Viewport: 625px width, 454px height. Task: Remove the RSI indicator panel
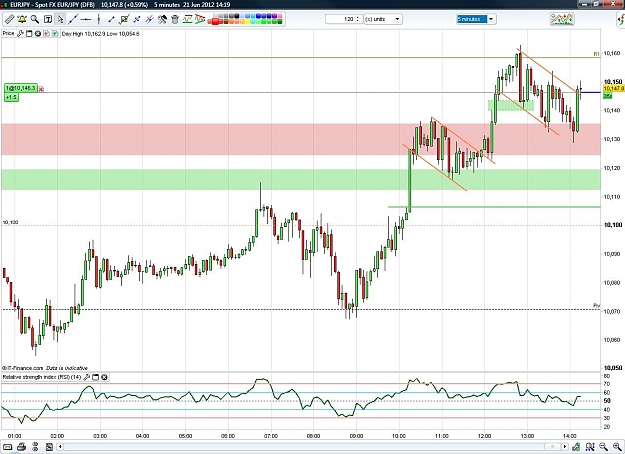pyautogui.click(x=104, y=377)
